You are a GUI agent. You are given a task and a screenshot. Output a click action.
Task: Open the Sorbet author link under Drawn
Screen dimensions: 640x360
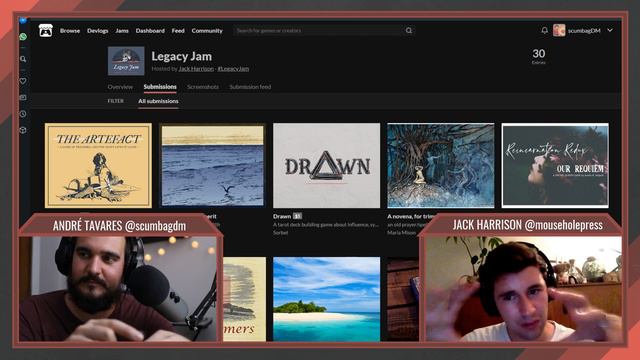(281, 232)
